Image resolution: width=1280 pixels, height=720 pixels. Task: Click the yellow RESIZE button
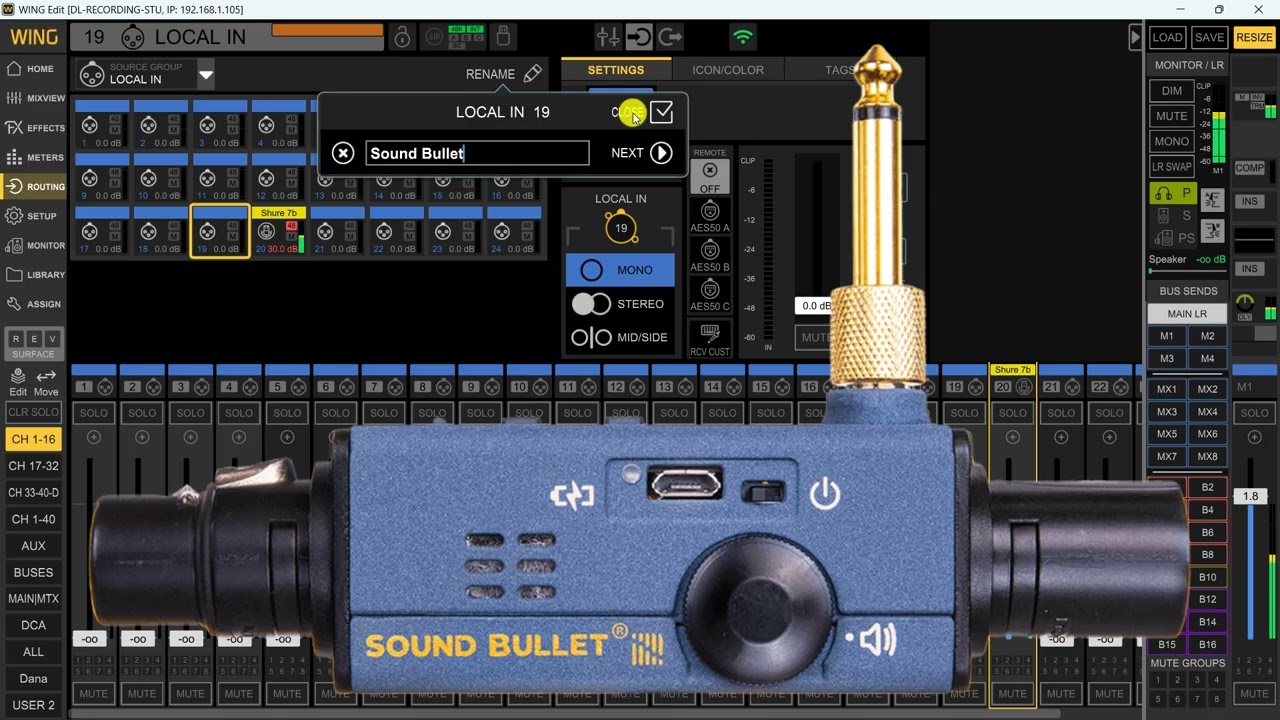pos(1254,37)
